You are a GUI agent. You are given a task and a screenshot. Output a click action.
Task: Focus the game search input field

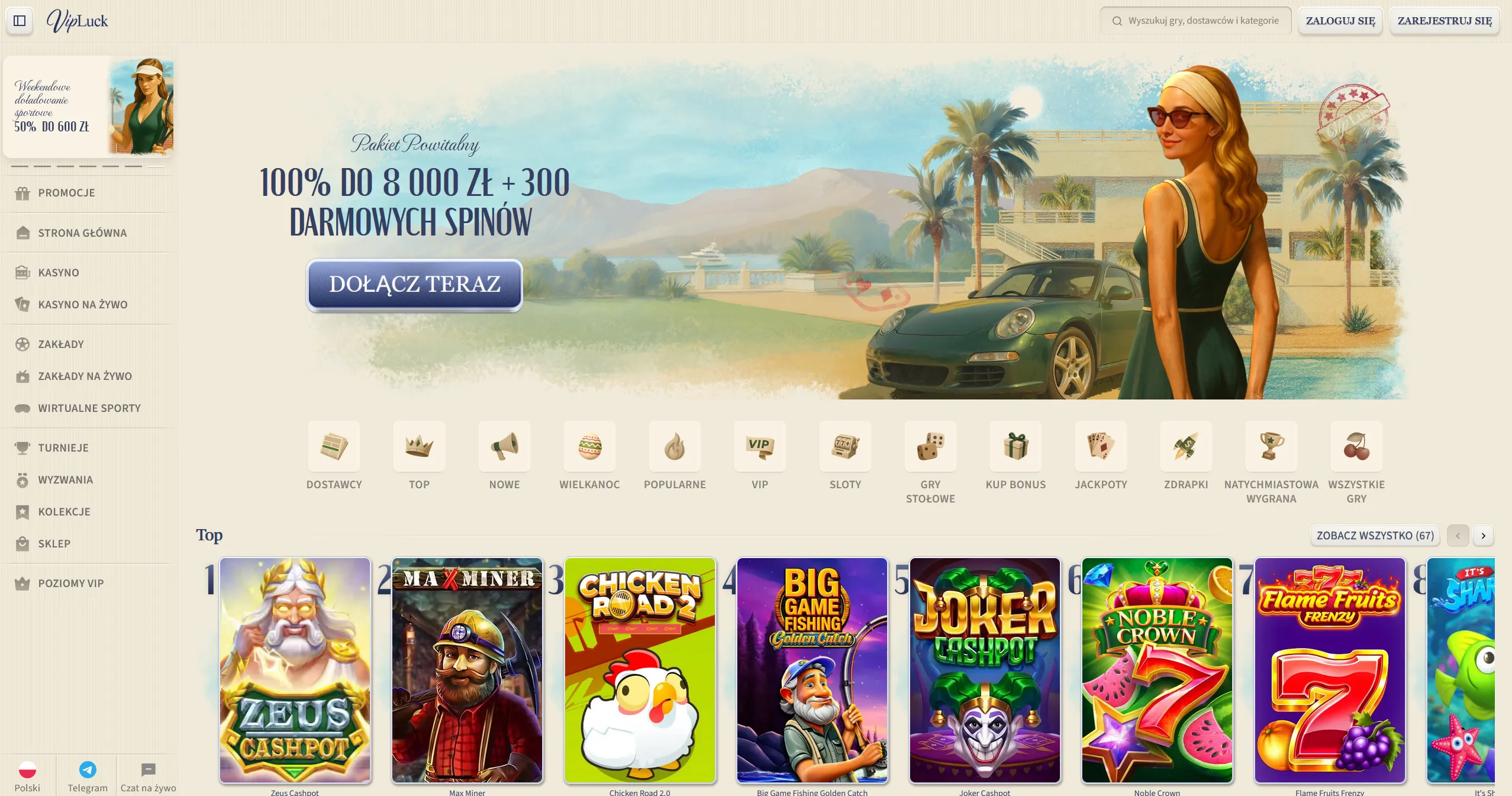(x=1195, y=21)
